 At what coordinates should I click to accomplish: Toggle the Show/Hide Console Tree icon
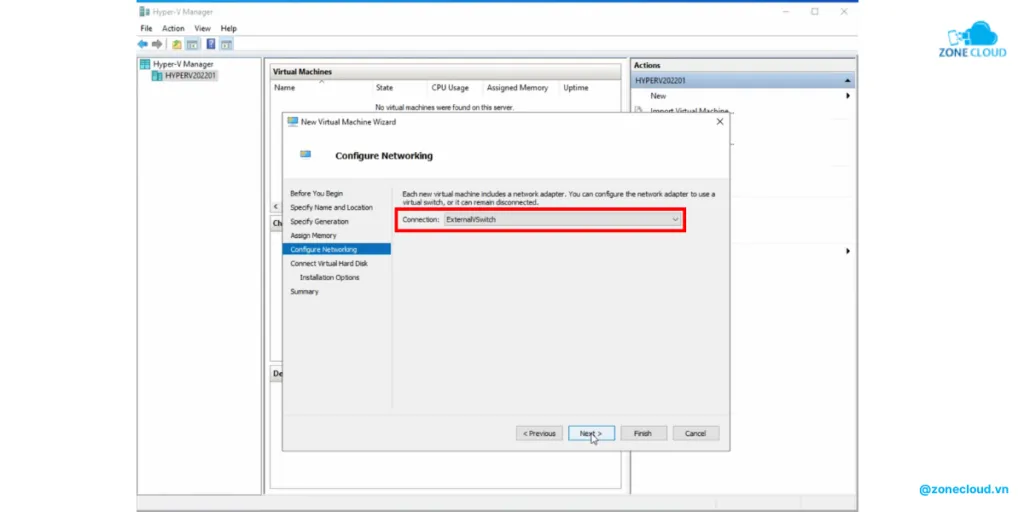pos(192,44)
